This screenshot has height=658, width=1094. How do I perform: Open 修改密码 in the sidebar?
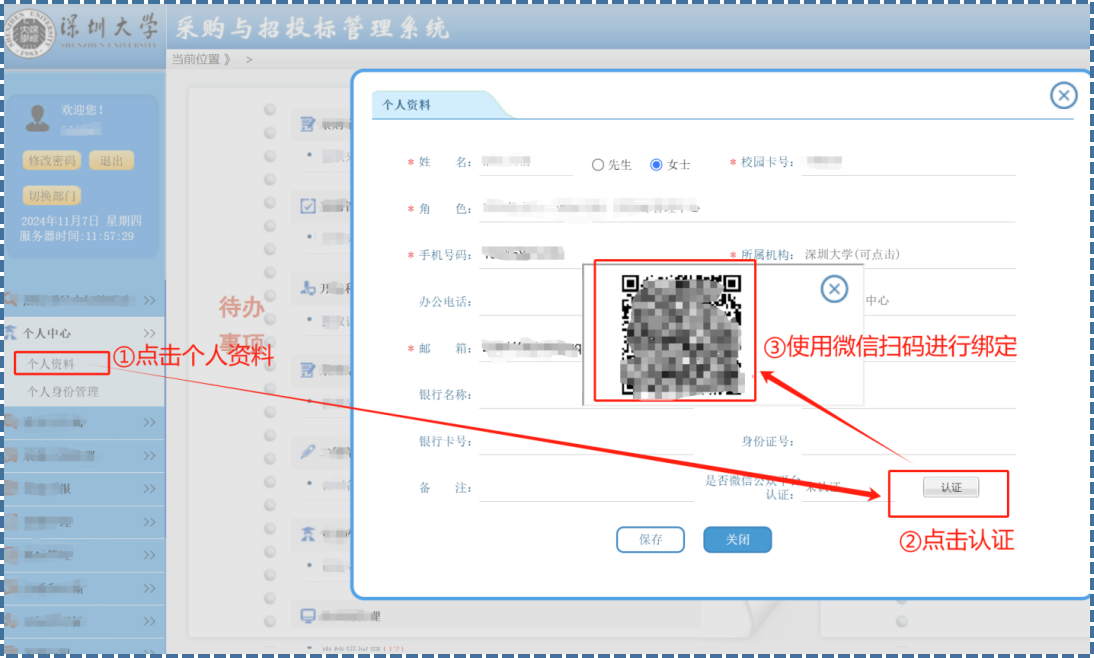52,160
